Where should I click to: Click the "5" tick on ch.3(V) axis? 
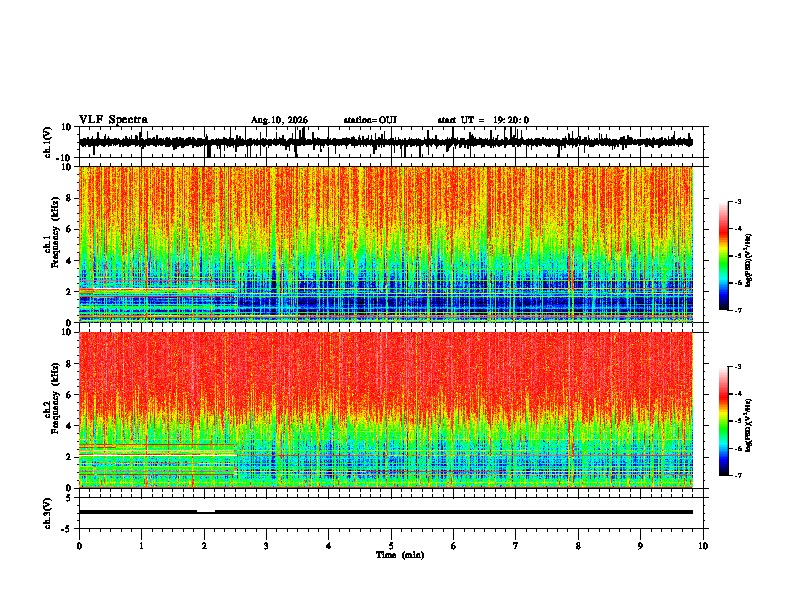(70, 497)
